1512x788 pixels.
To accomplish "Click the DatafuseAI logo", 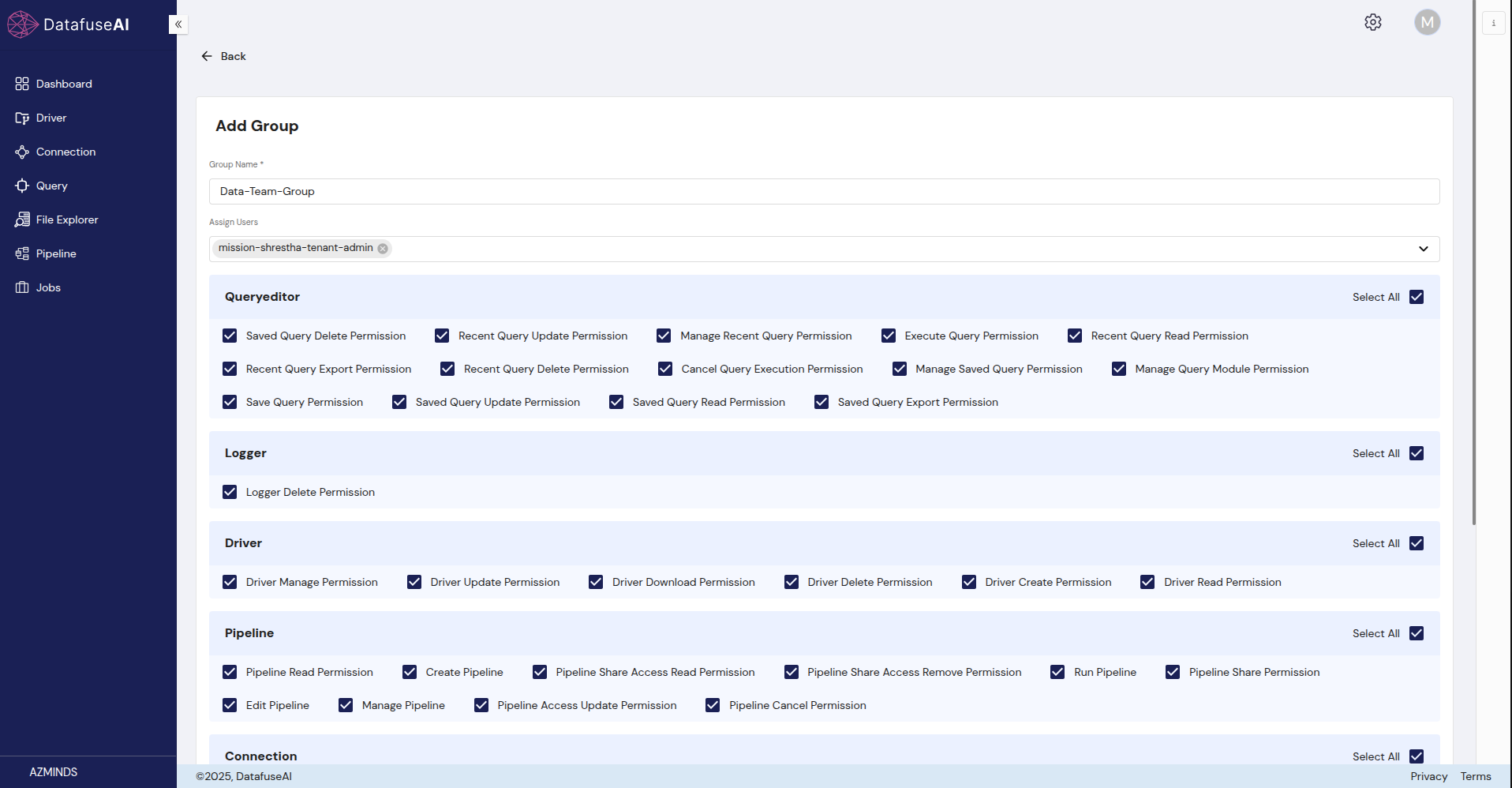I will (69, 24).
